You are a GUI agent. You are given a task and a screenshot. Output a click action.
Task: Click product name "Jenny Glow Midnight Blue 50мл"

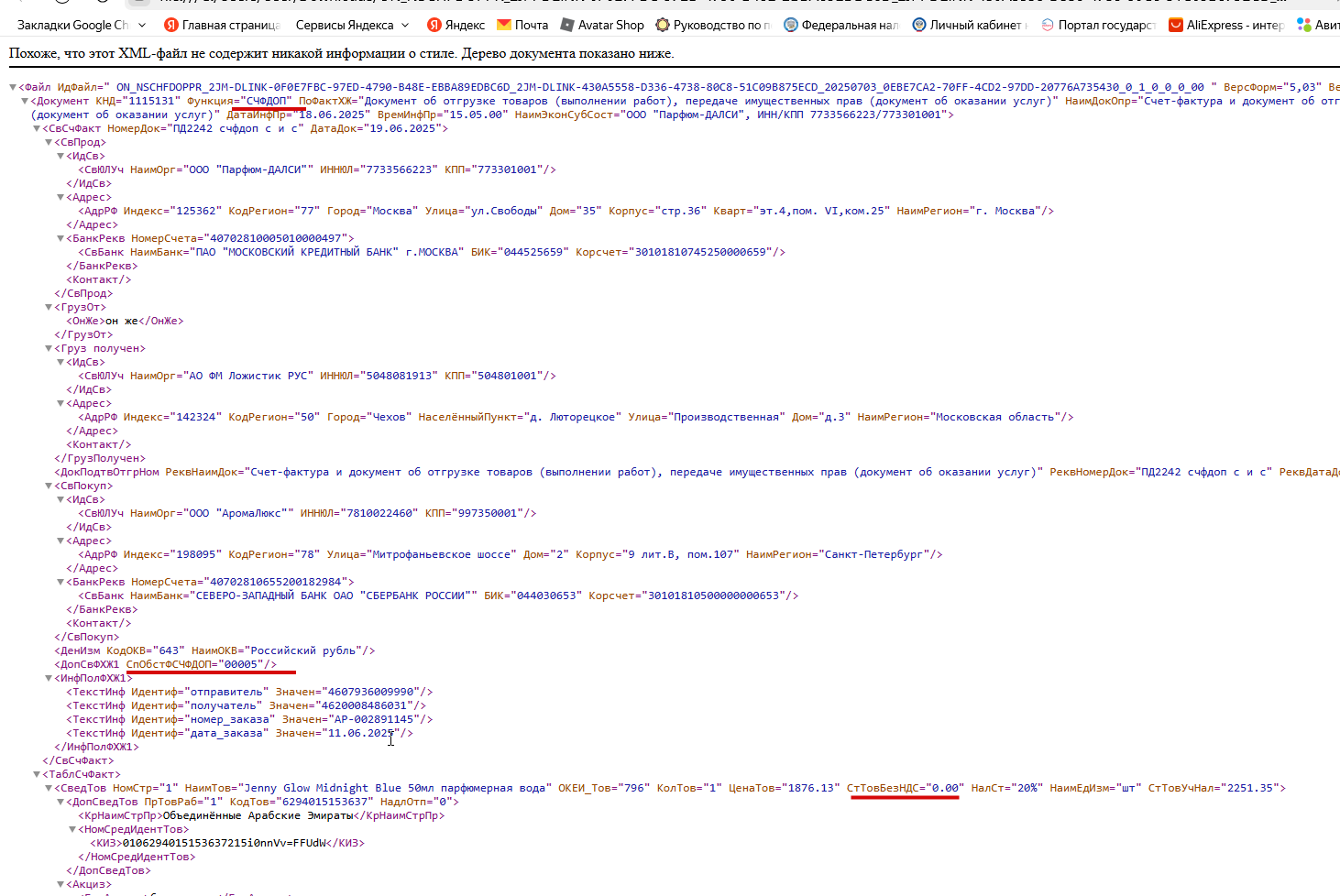click(x=339, y=789)
